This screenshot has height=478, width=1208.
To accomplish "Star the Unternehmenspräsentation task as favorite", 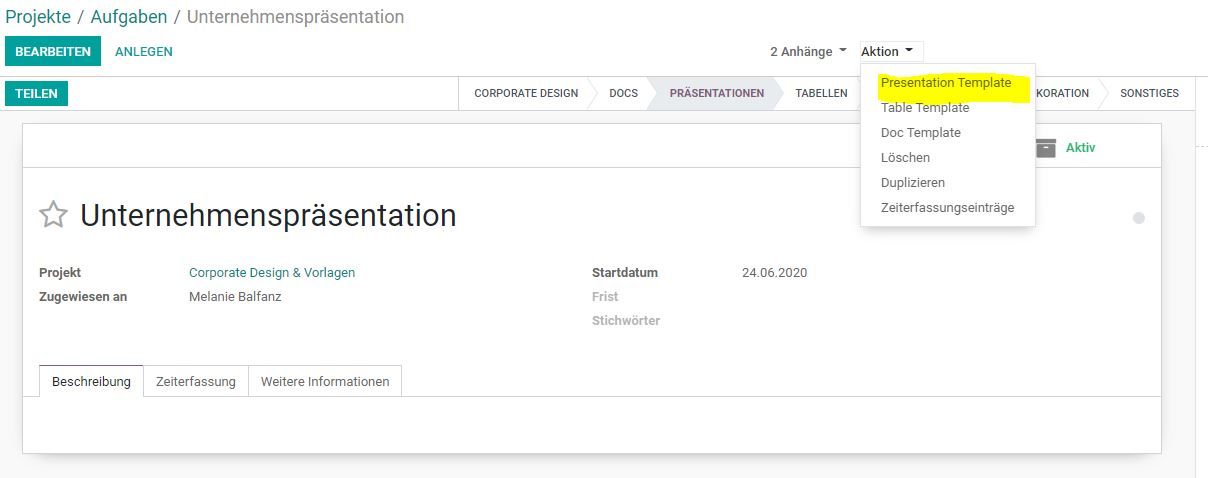I will [53, 215].
